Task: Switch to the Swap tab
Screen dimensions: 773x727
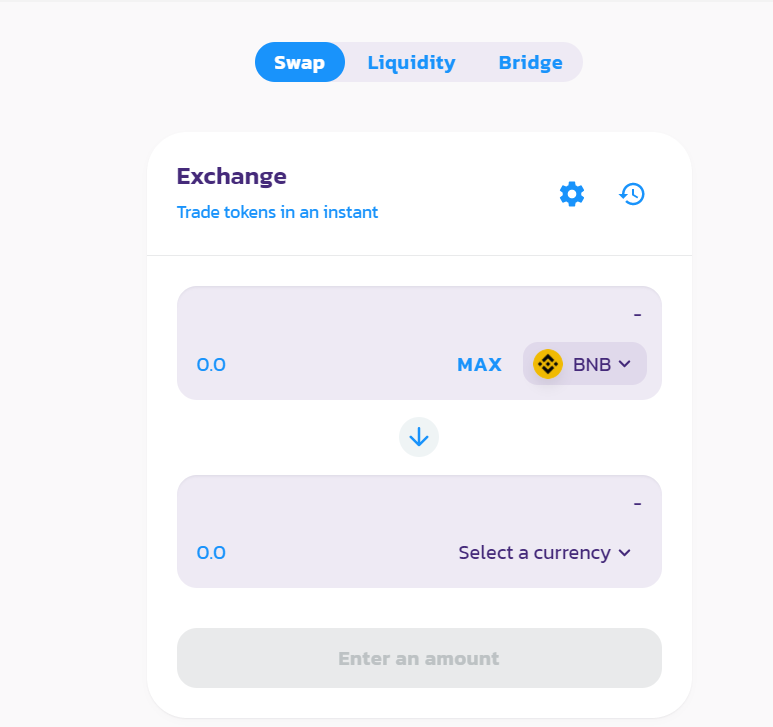Action: (300, 62)
